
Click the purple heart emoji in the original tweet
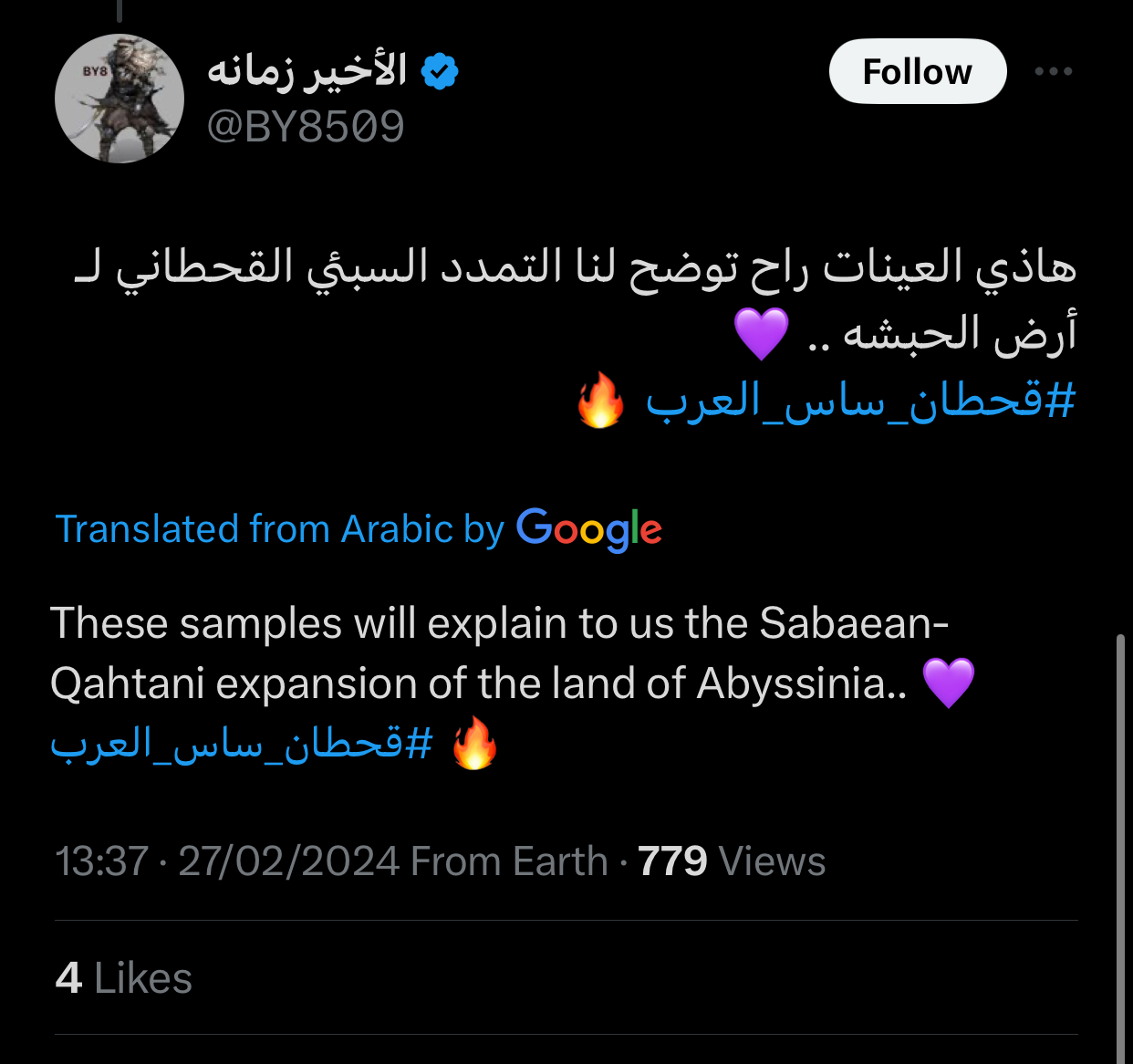(x=762, y=334)
